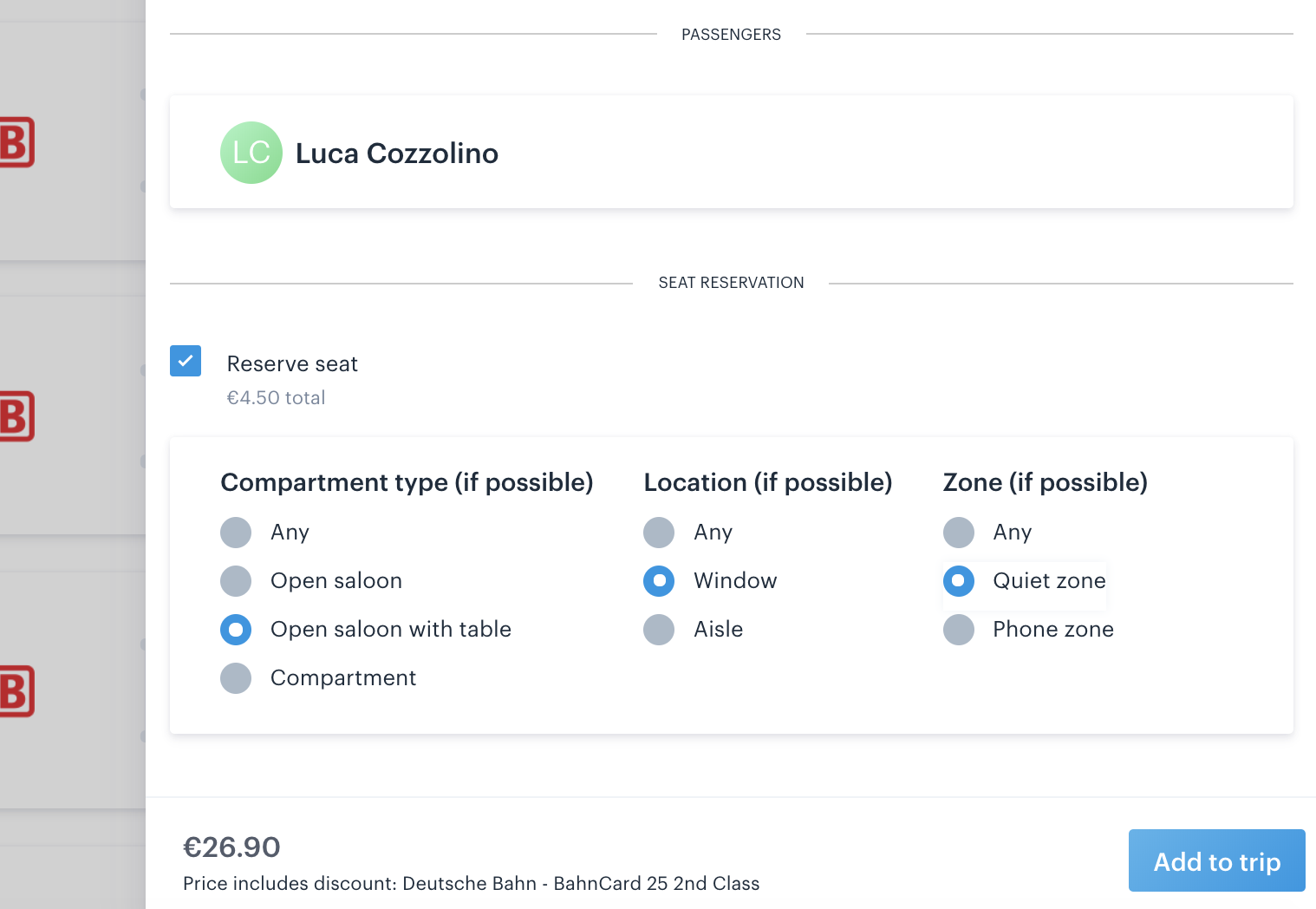1316x909 pixels.
Task: Click the Compartment type heading
Action: 407,482
